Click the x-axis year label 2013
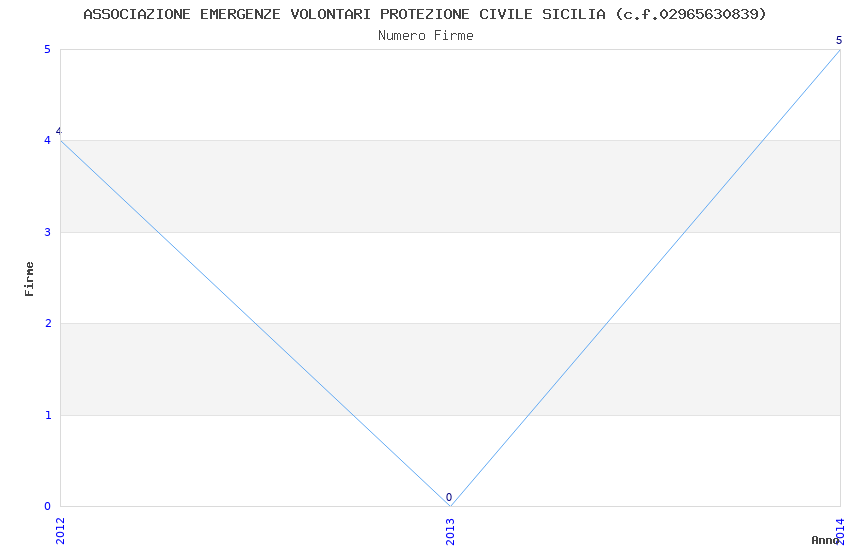Screen dimensions: 850x550 coord(450,530)
